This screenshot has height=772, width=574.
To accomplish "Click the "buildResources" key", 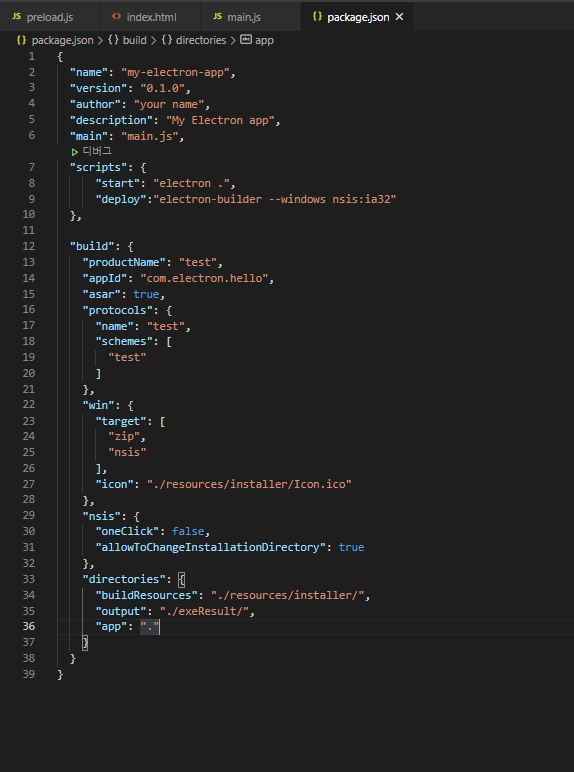I will point(146,595).
